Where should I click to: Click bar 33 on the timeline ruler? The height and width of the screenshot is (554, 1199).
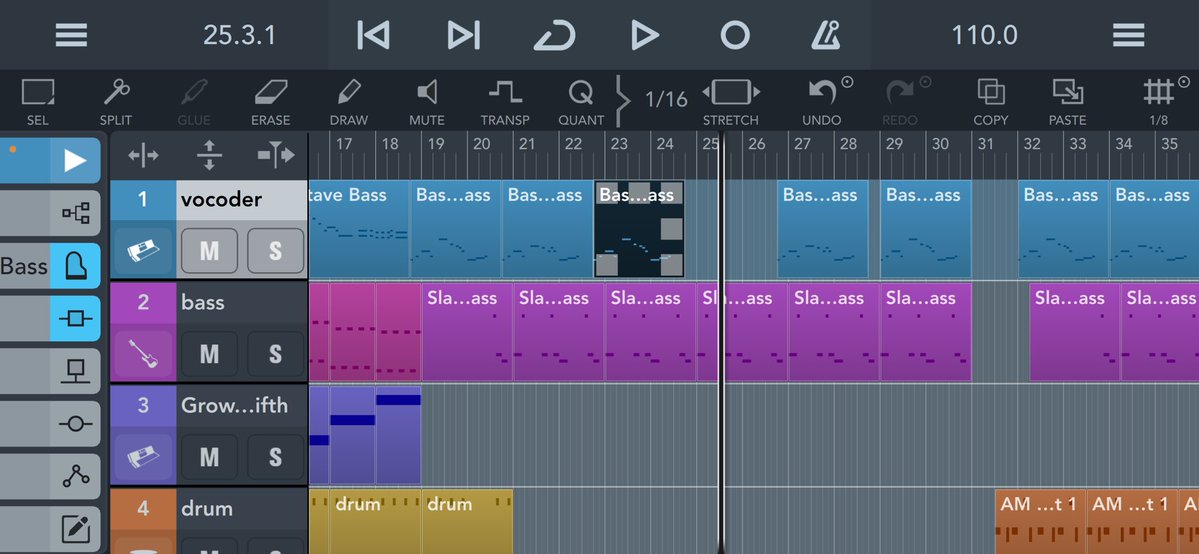point(1077,144)
